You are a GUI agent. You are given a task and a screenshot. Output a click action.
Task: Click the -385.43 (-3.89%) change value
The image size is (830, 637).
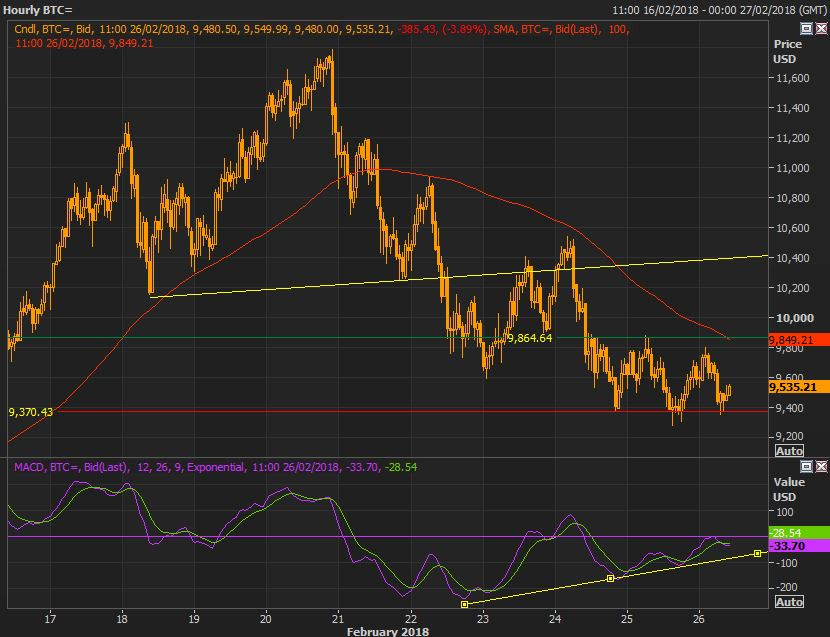pyautogui.click(x=443, y=30)
